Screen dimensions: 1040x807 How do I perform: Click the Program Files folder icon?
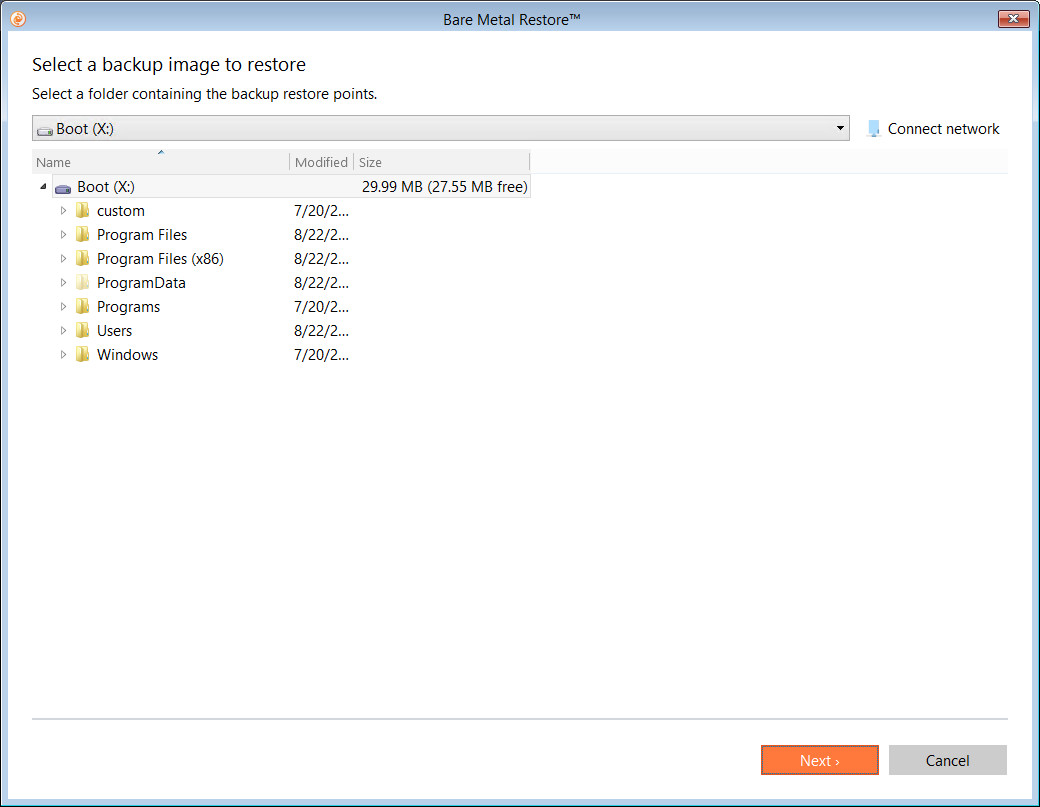pos(83,235)
